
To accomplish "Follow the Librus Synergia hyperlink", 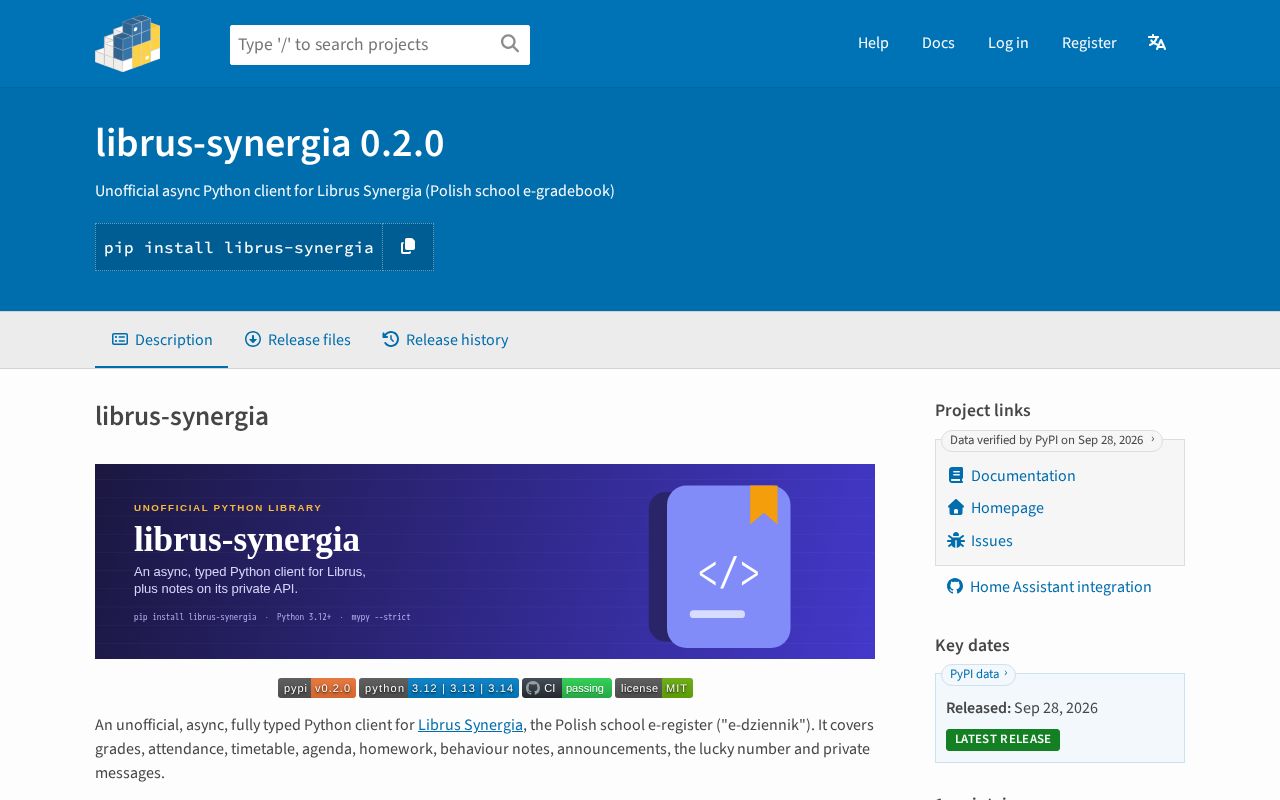I will click(x=470, y=725).
